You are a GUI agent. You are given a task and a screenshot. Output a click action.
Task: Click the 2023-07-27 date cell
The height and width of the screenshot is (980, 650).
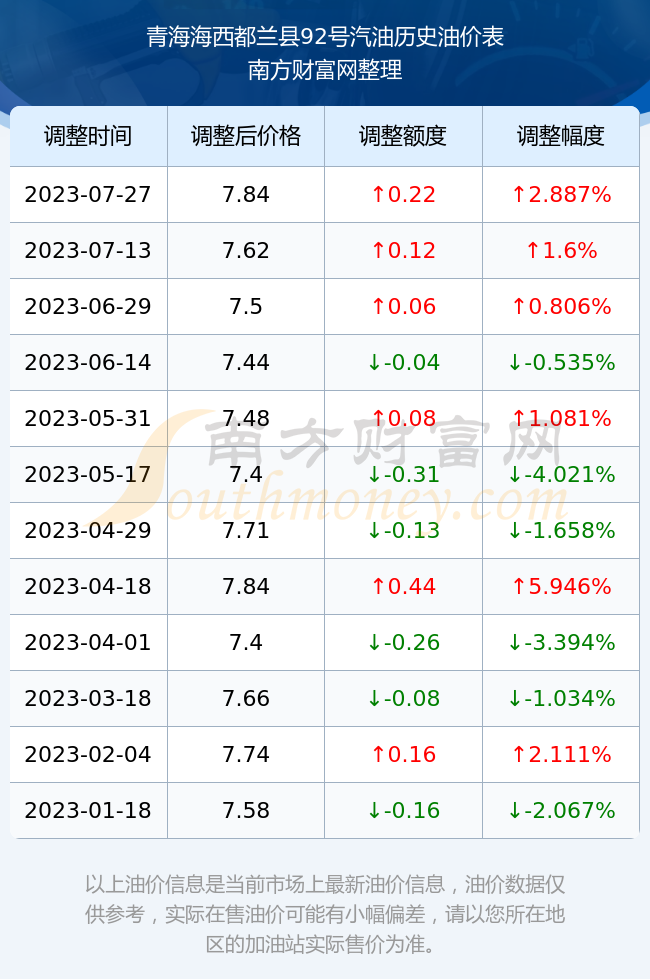[88, 194]
